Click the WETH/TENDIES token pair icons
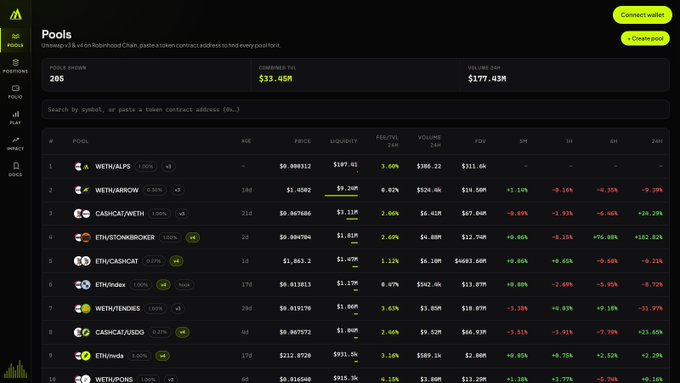The image size is (680, 383). [x=82, y=308]
